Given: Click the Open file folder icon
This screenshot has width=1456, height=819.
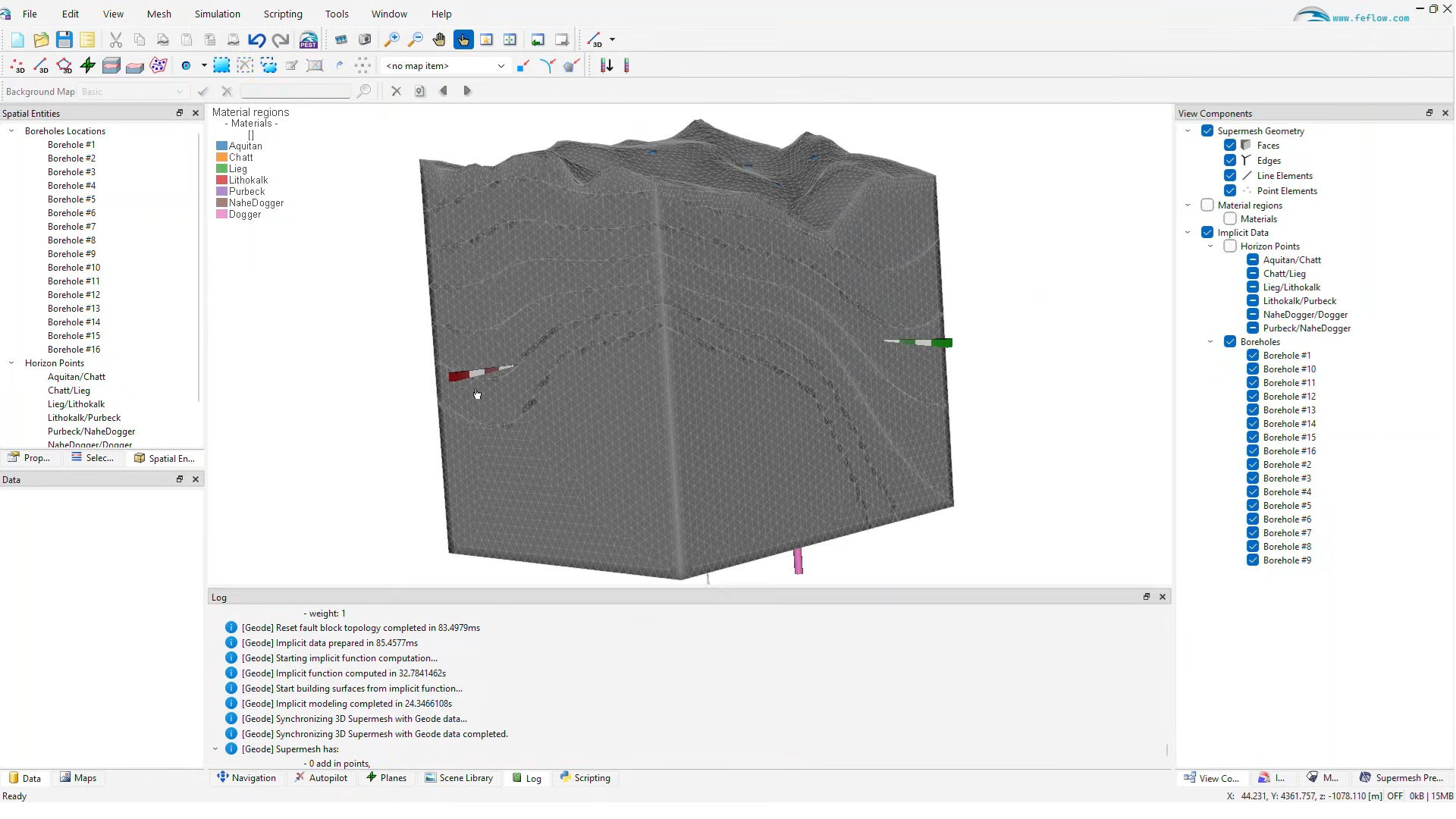Looking at the screenshot, I should click(41, 40).
